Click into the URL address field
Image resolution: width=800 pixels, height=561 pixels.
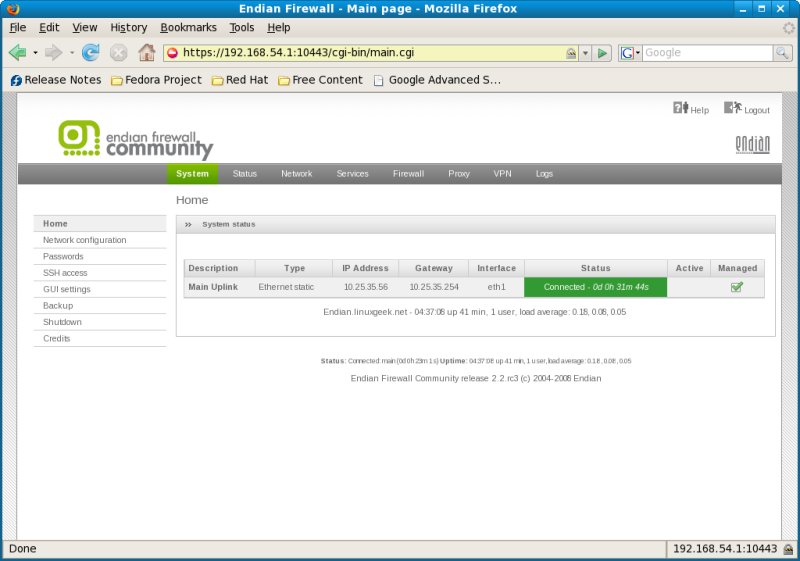click(372, 53)
